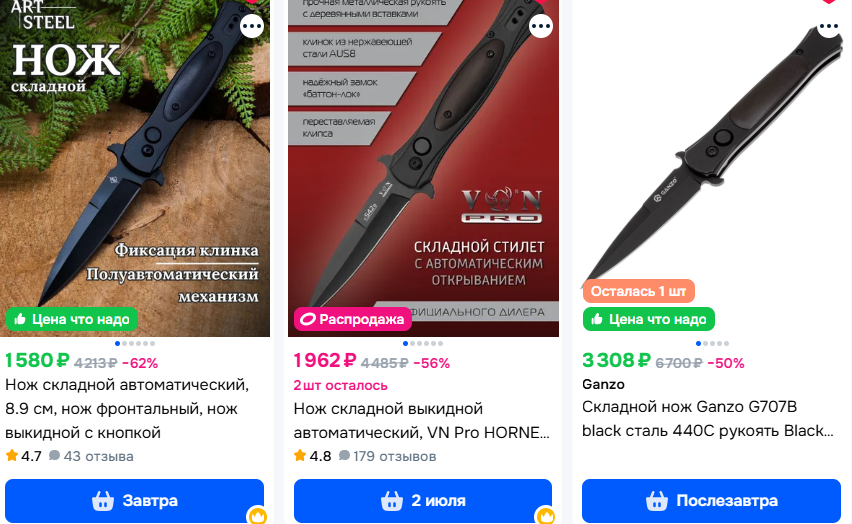Open three-dots menu on Ganzo knife card
Viewport: 852px width, 524px height.
click(x=829, y=26)
